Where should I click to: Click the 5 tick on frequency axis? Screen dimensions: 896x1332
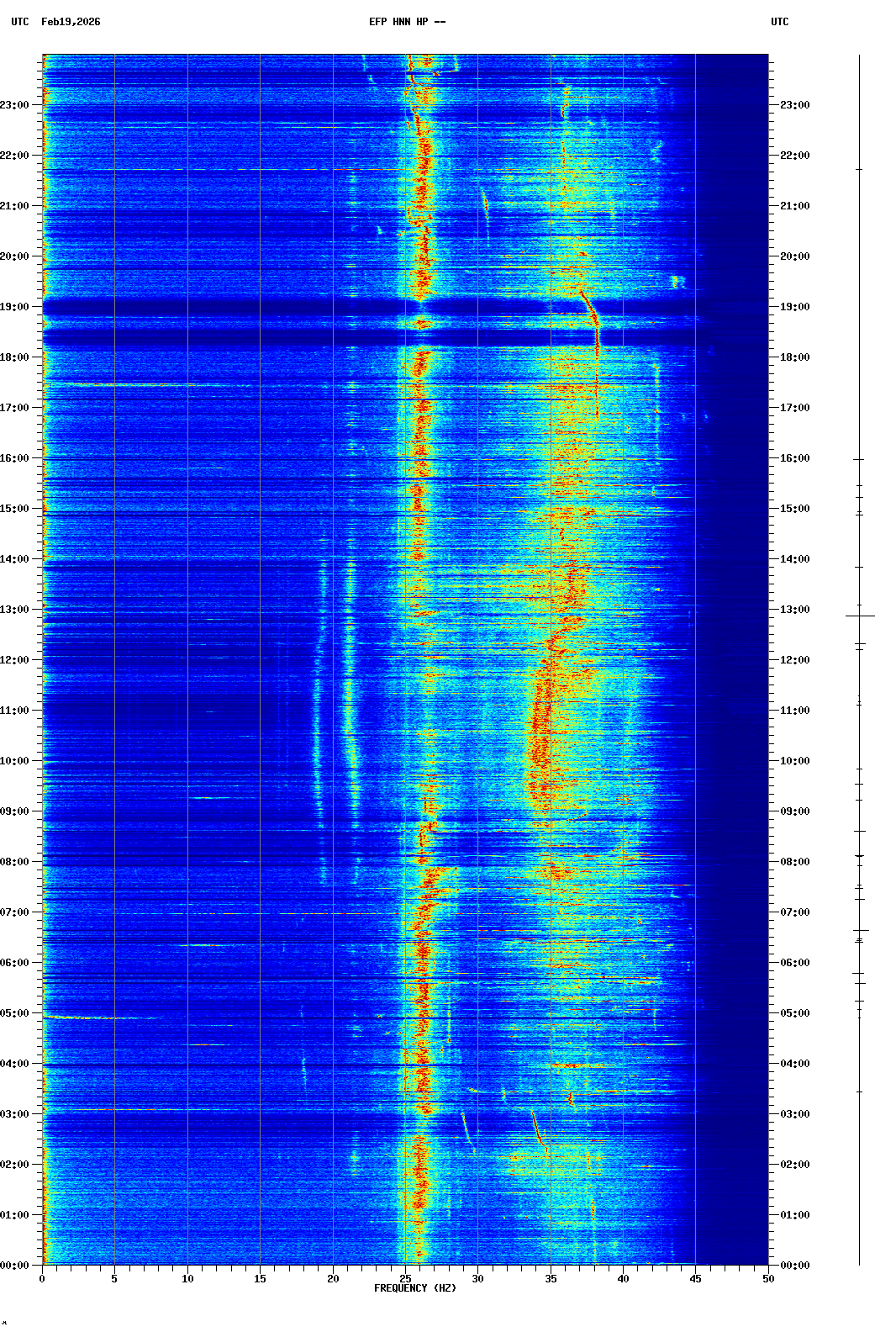pyautogui.click(x=114, y=1279)
